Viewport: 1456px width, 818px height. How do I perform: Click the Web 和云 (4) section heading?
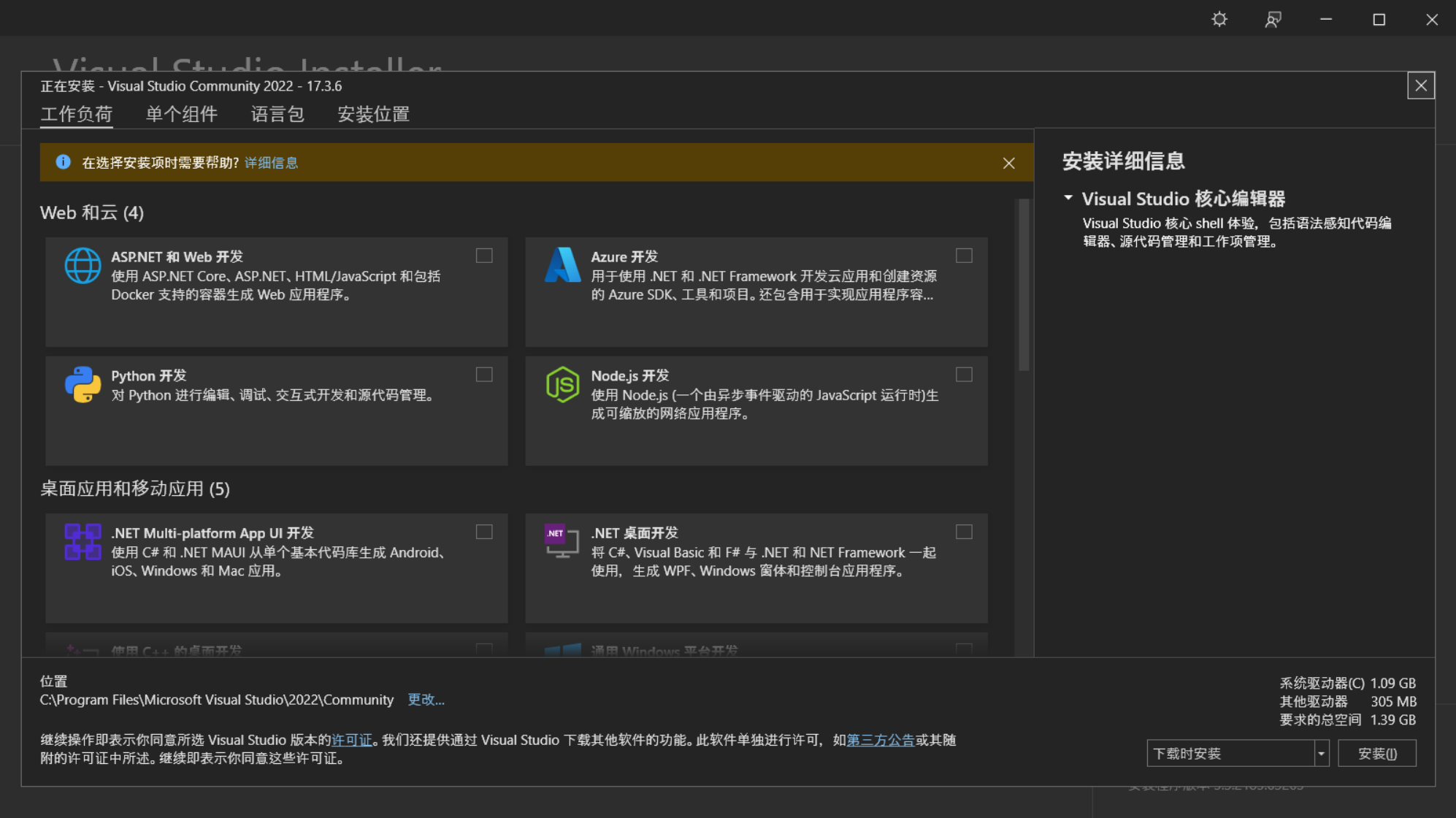(x=92, y=213)
